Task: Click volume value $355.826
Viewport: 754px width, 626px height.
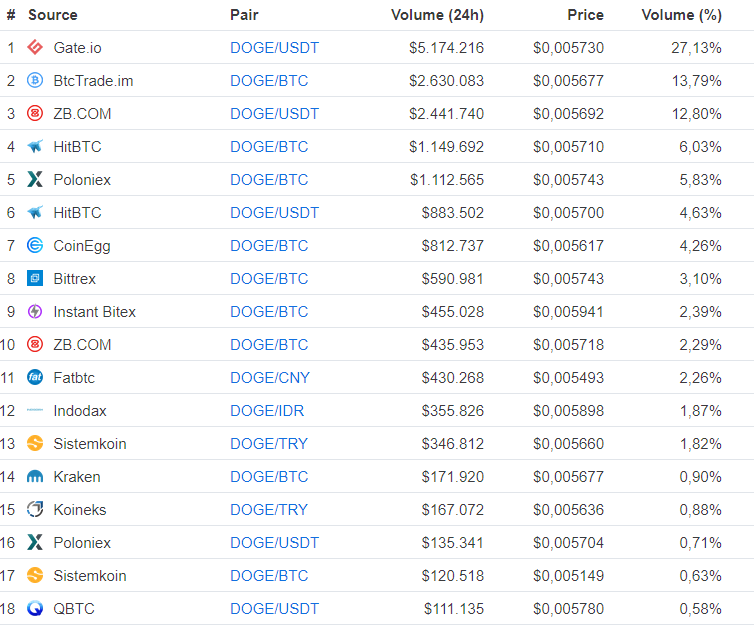Action: [452, 411]
